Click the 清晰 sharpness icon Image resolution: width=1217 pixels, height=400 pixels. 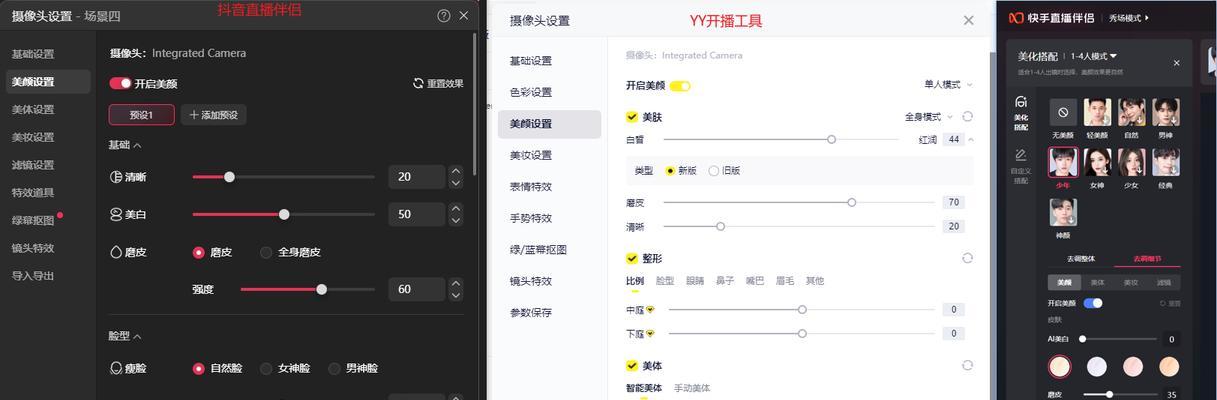[x=116, y=177]
